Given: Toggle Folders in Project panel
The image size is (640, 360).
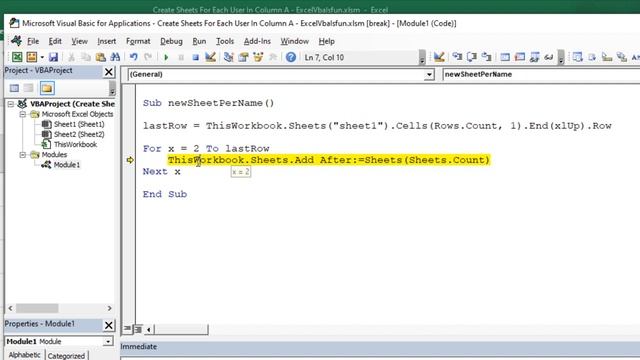Looking at the screenshot, I should pos(47,88).
